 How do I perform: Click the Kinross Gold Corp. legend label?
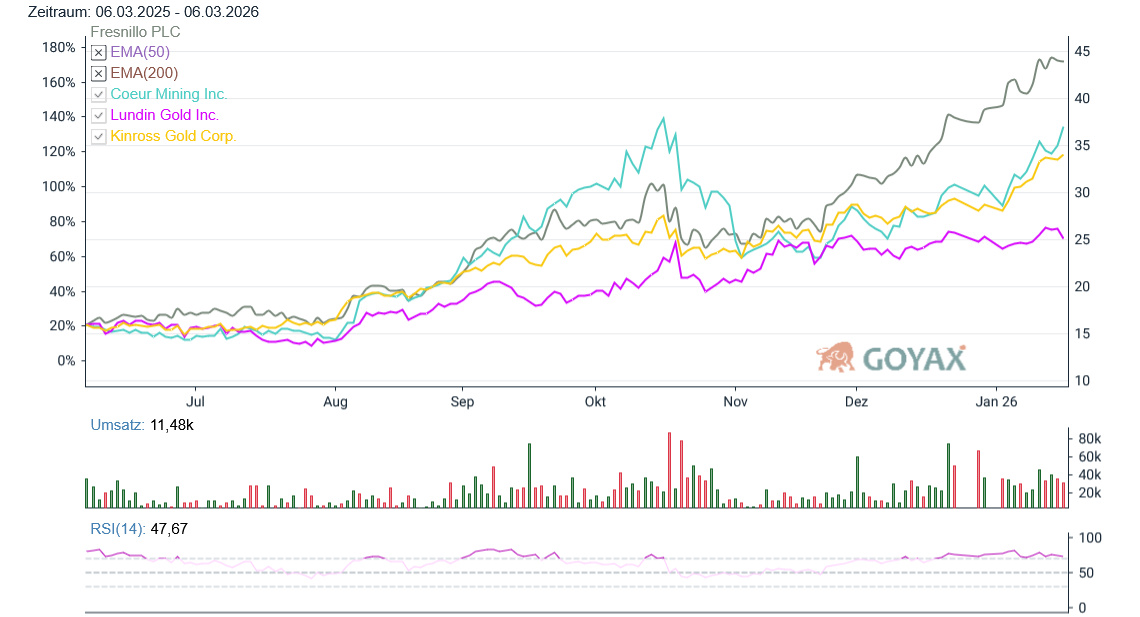point(173,136)
